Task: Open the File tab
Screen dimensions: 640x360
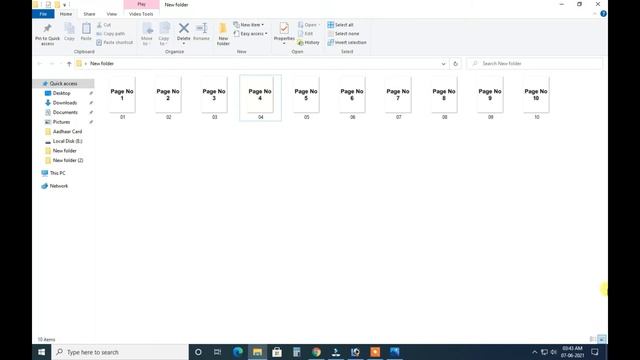Action: pos(43,14)
